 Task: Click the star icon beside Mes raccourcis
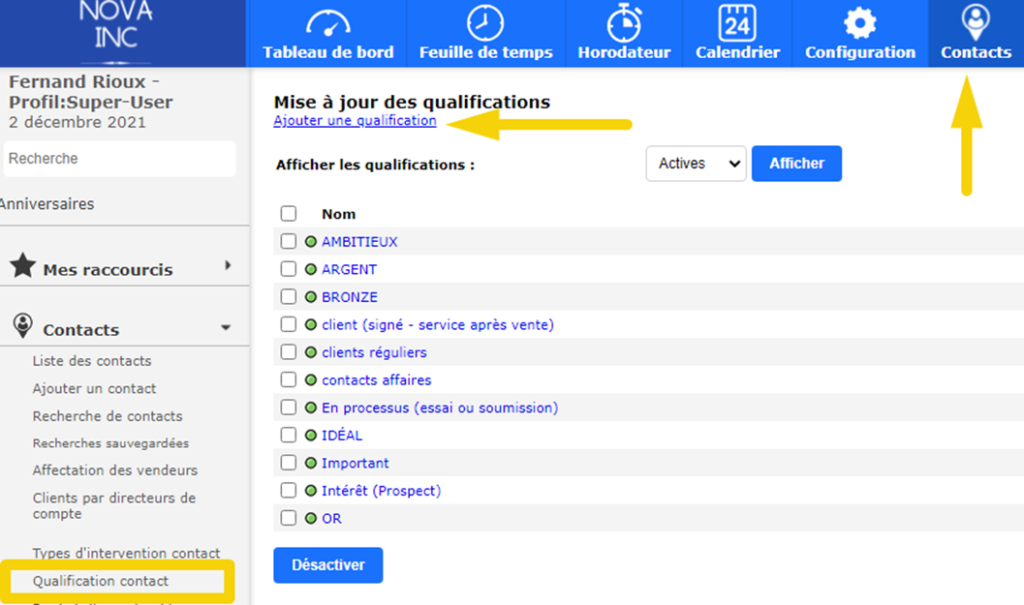[23, 267]
